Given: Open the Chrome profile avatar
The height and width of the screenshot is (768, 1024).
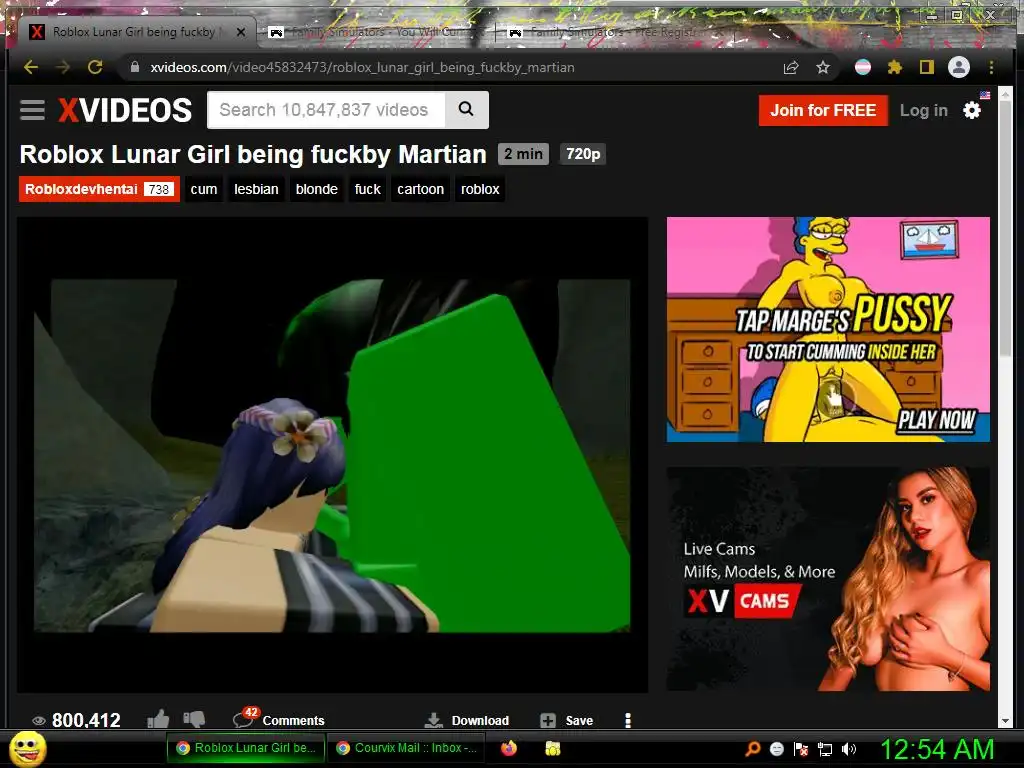Looking at the screenshot, I should click(959, 67).
